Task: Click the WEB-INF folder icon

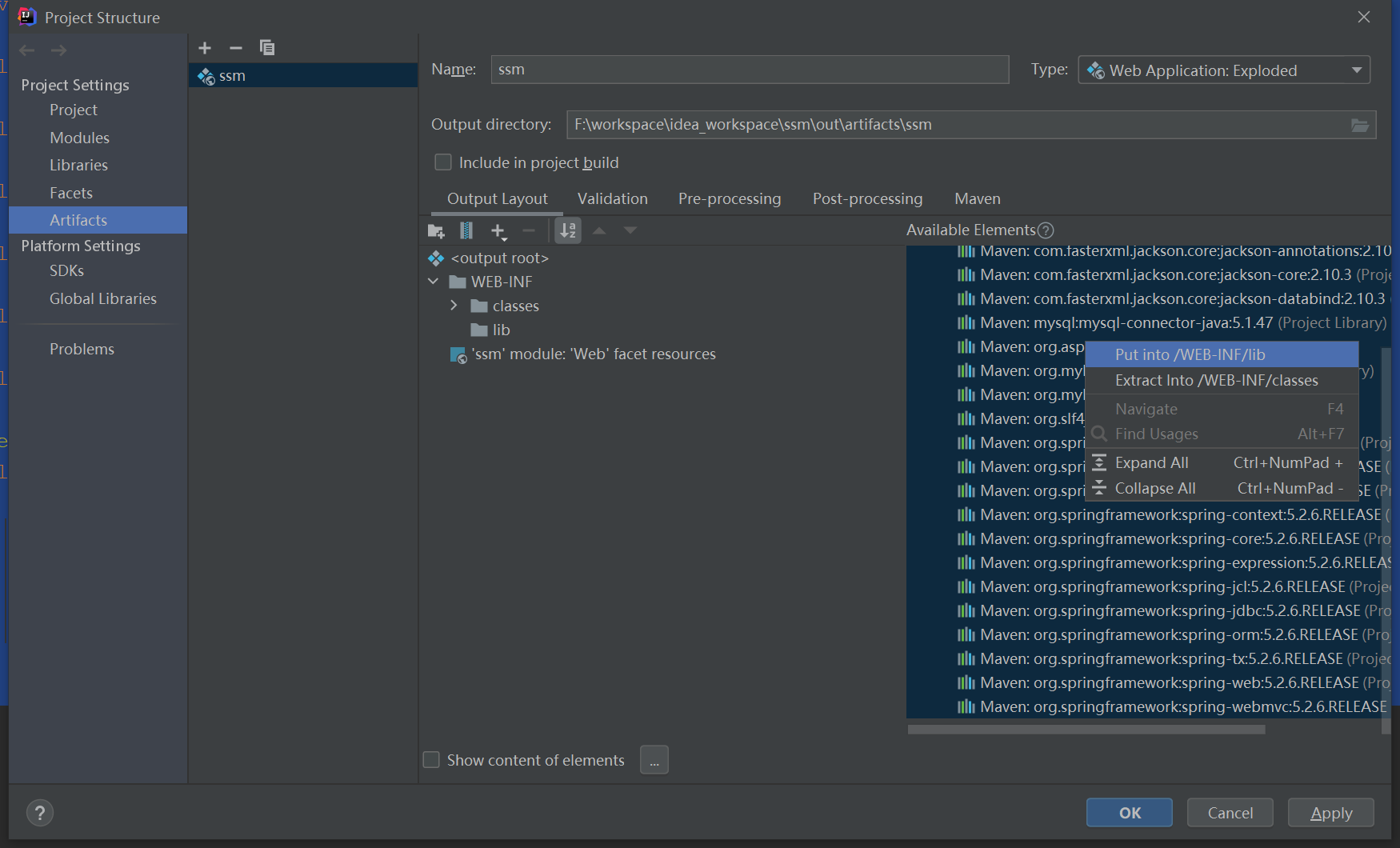Action: pyautogui.click(x=458, y=282)
